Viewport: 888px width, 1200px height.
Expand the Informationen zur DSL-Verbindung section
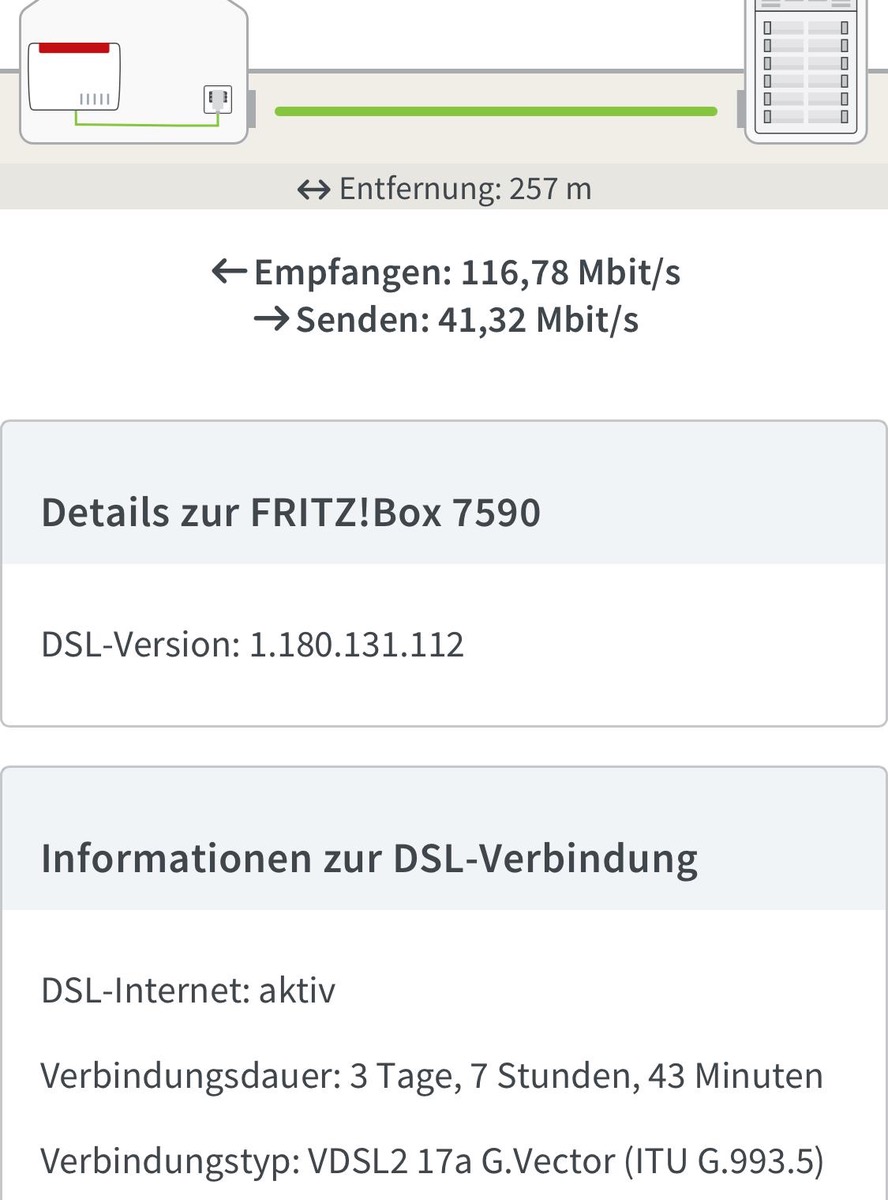click(x=369, y=859)
